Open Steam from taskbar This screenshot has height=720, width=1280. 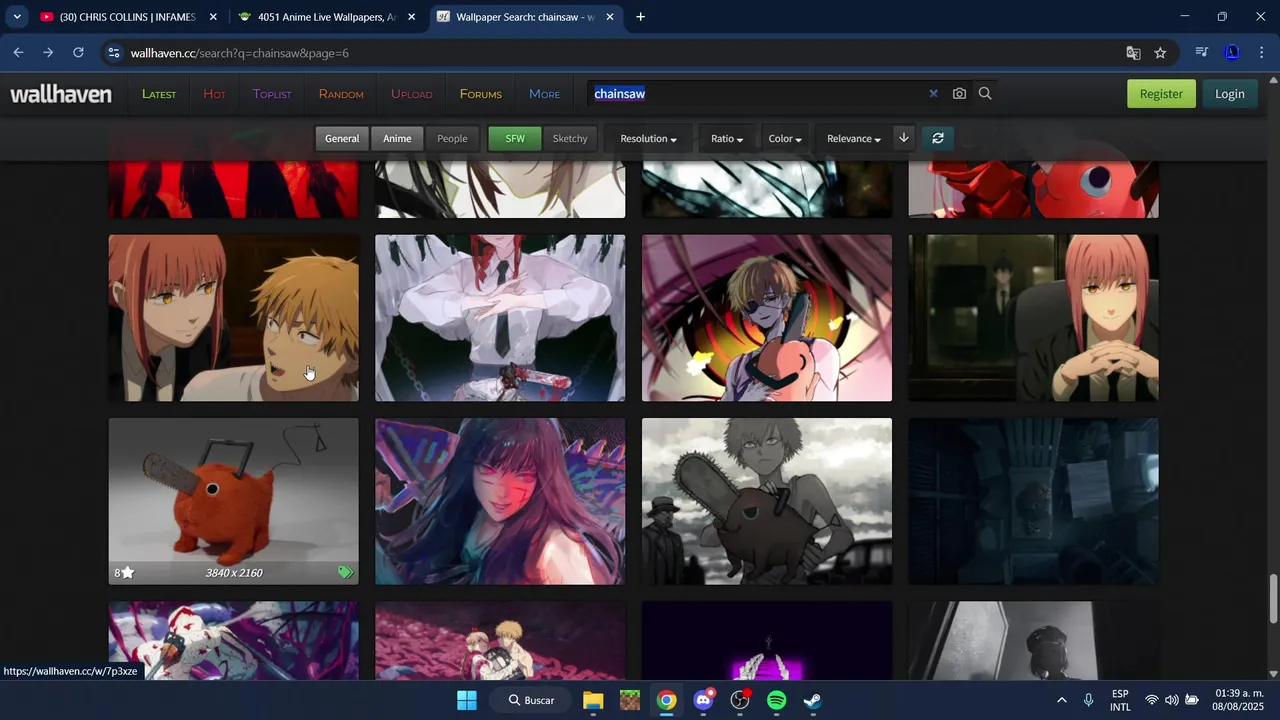[813, 700]
